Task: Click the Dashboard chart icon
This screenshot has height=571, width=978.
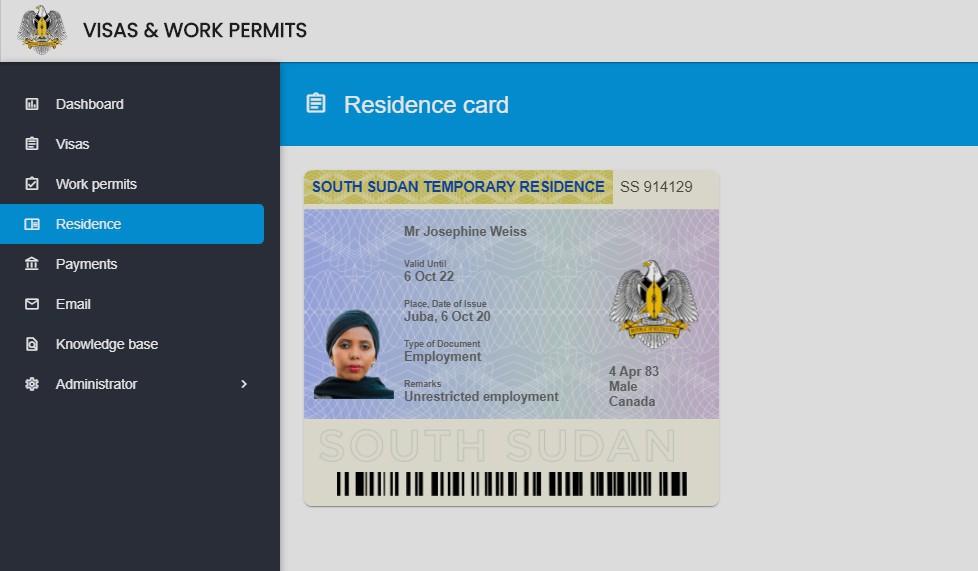Action: point(32,104)
